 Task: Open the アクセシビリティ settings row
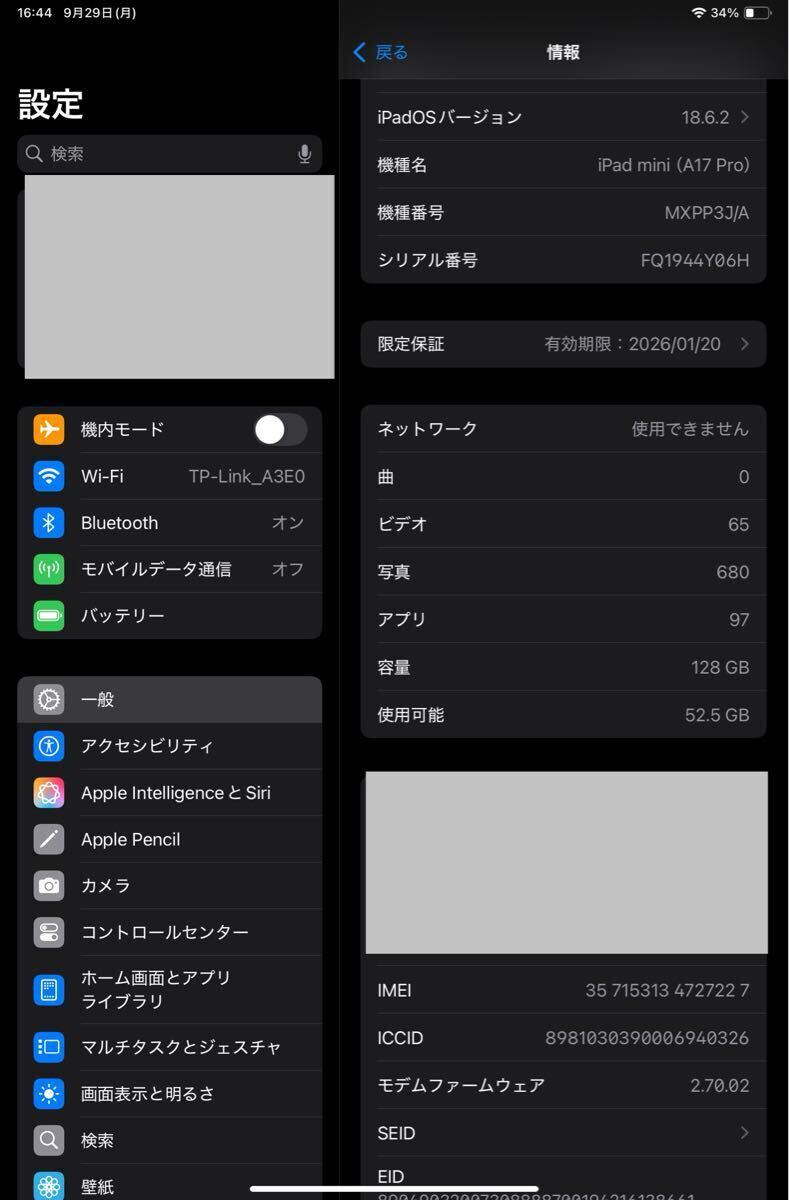pos(170,746)
